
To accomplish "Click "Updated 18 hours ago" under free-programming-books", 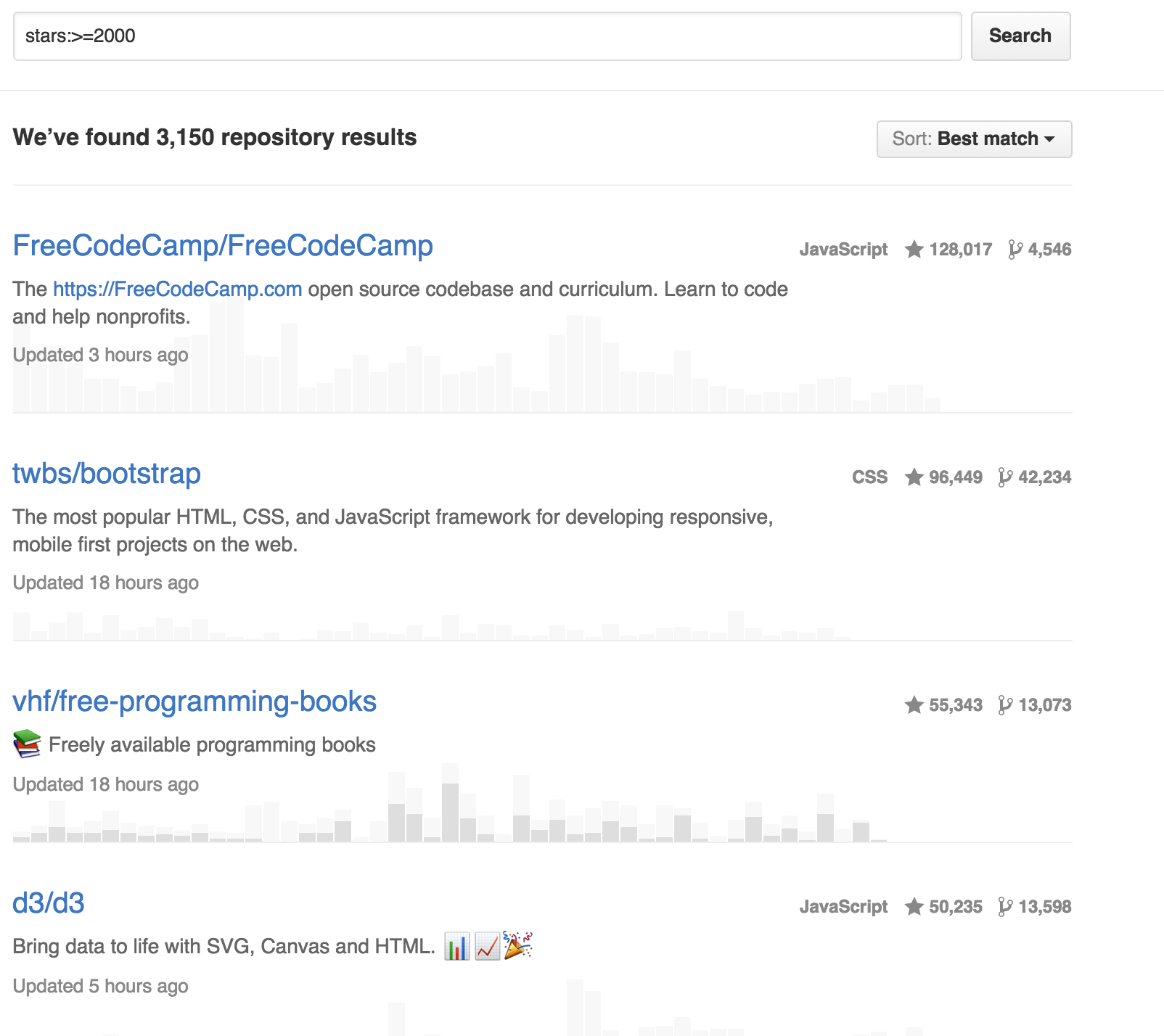I will click(x=106, y=784).
